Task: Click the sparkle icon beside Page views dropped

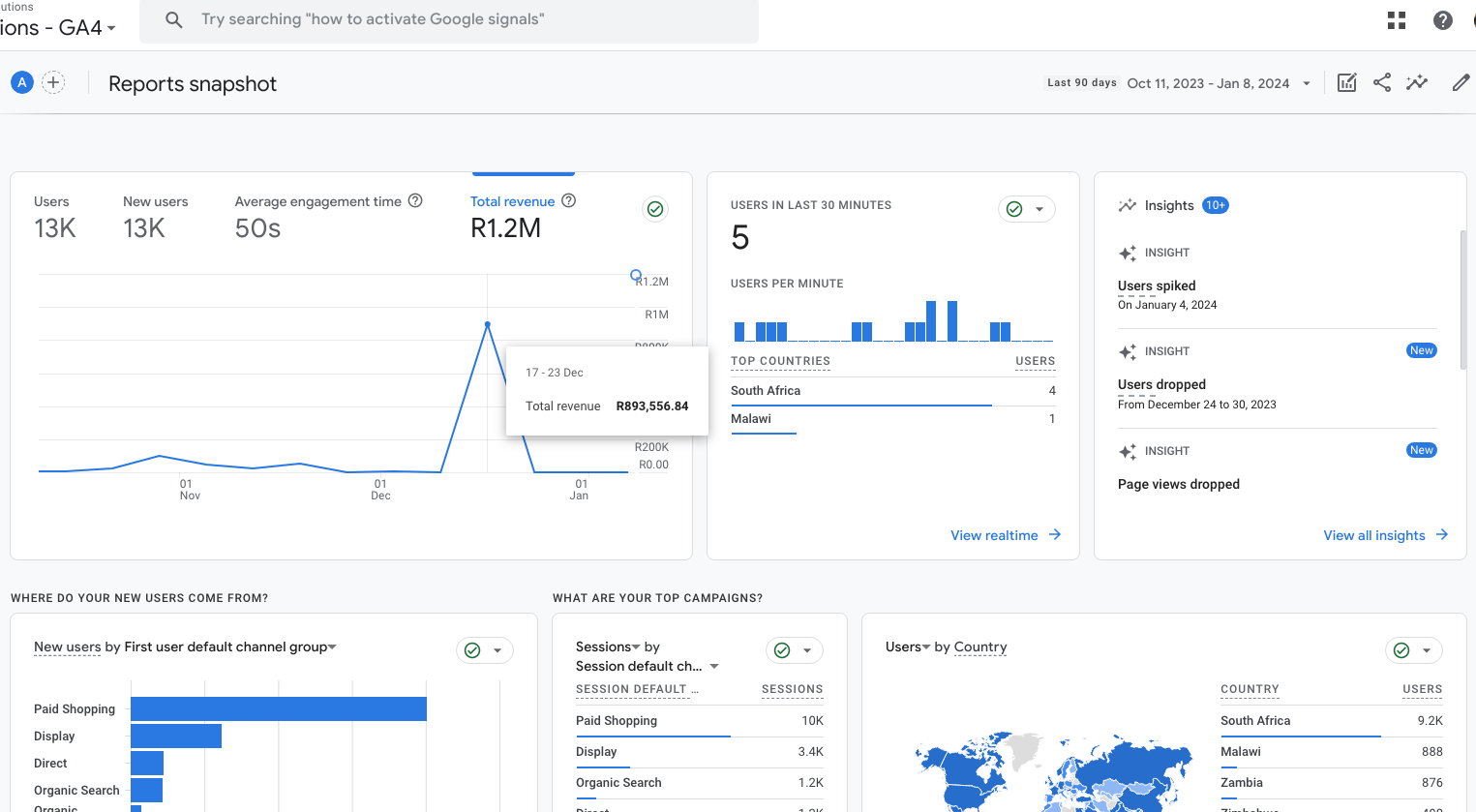Action: coord(1128,452)
